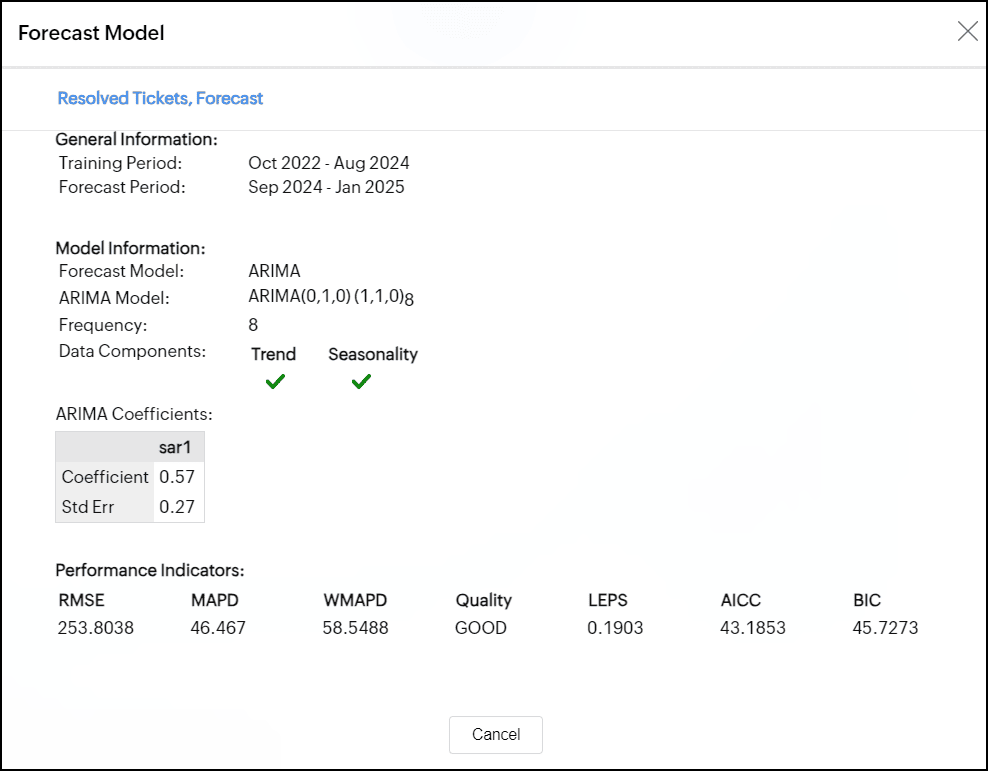Click the LEPS value 0.1903
Image resolution: width=988 pixels, height=771 pixels.
point(616,628)
